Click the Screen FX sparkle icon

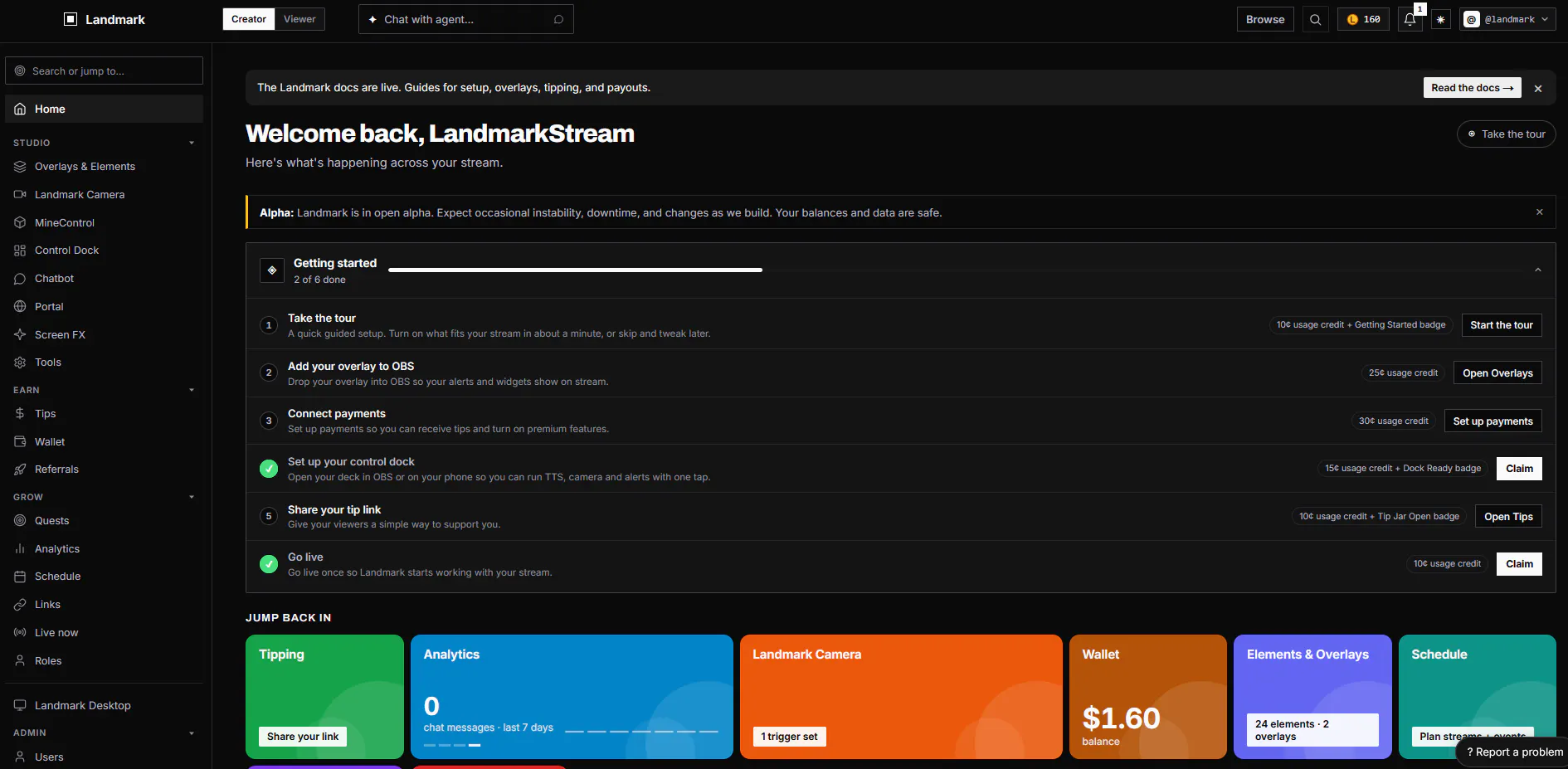pyautogui.click(x=20, y=334)
